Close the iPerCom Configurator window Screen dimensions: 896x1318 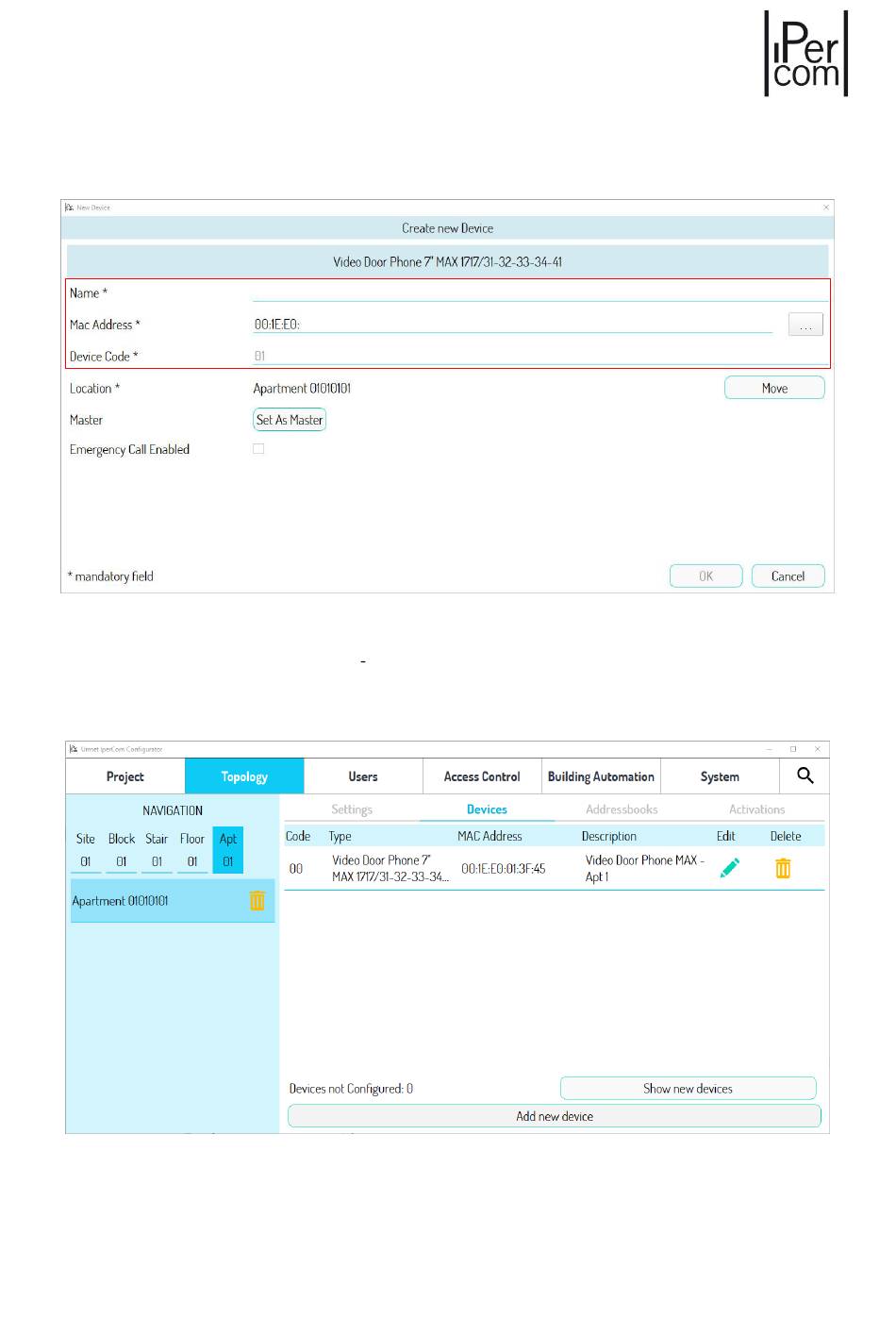[818, 749]
